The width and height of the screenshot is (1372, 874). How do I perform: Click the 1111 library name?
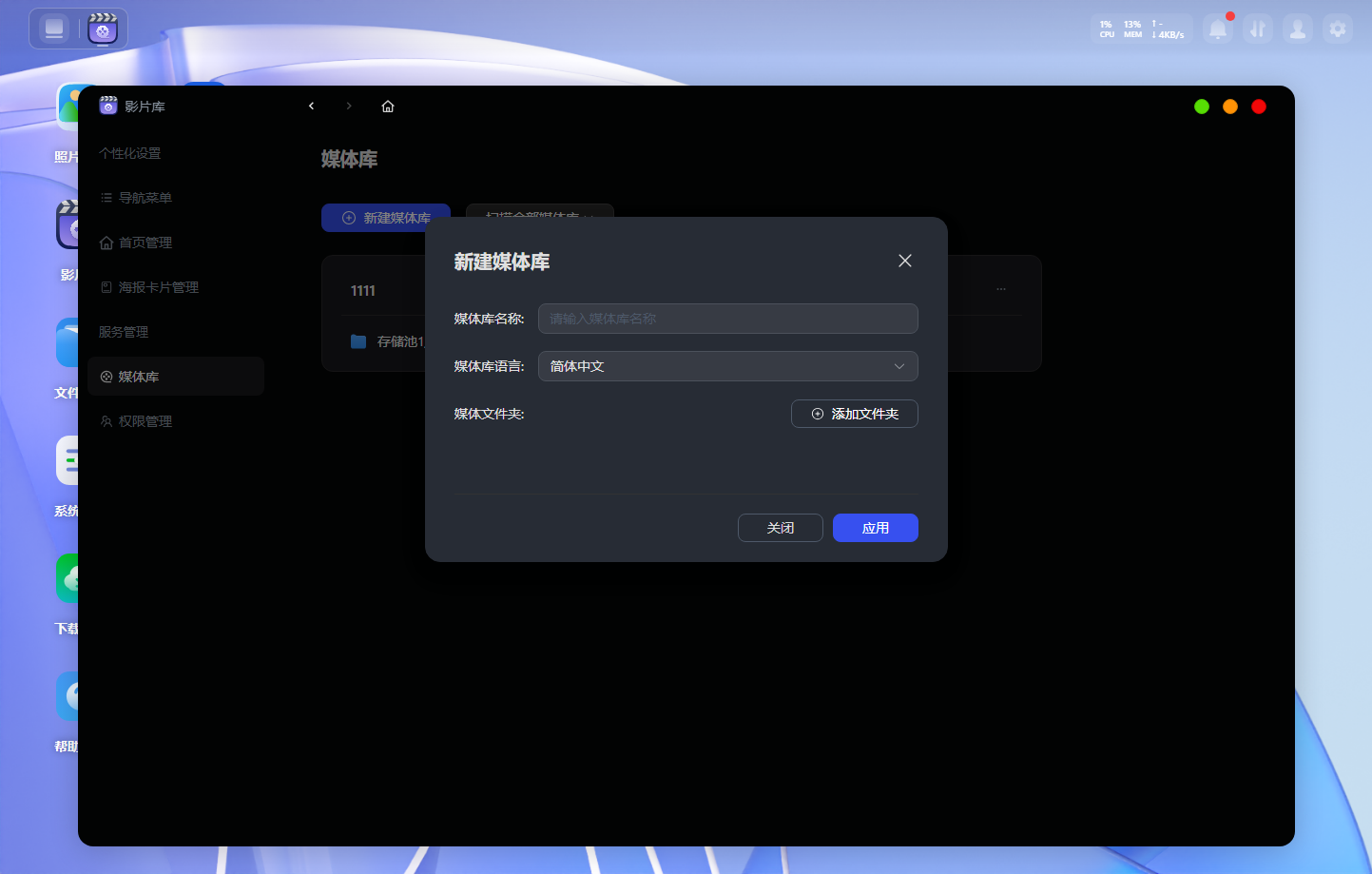[363, 291]
